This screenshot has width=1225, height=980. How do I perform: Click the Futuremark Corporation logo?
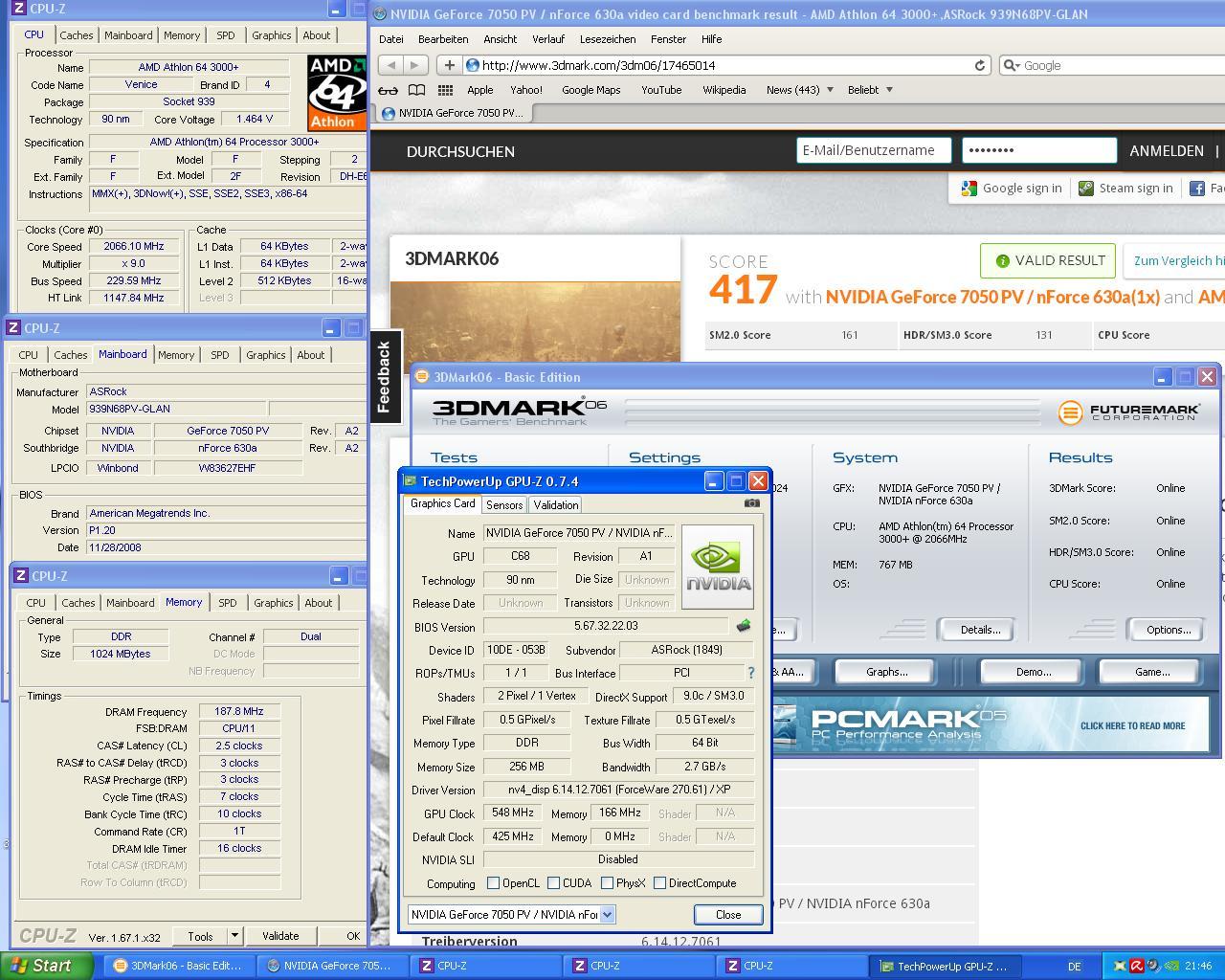click(1128, 412)
